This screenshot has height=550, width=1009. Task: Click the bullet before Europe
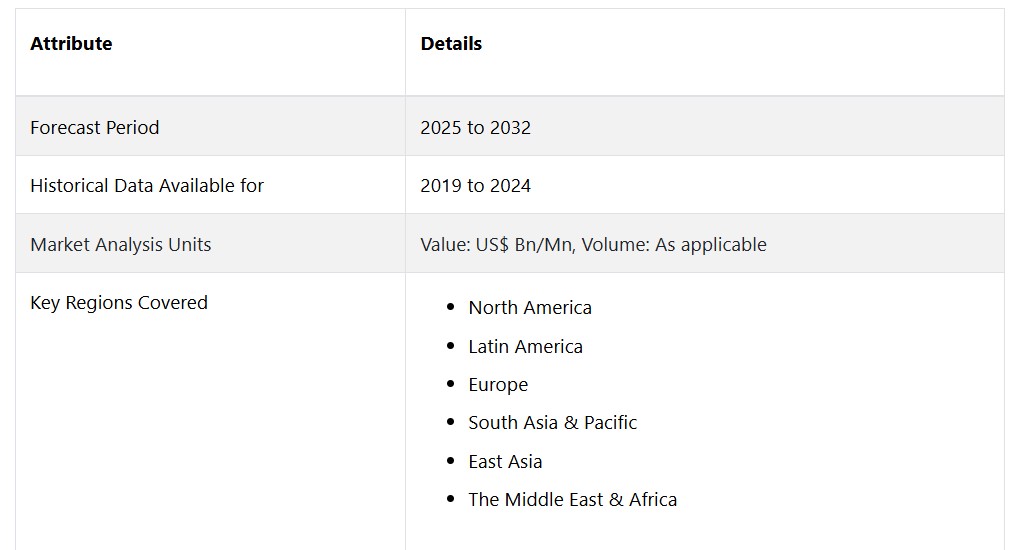click(450, 383)
